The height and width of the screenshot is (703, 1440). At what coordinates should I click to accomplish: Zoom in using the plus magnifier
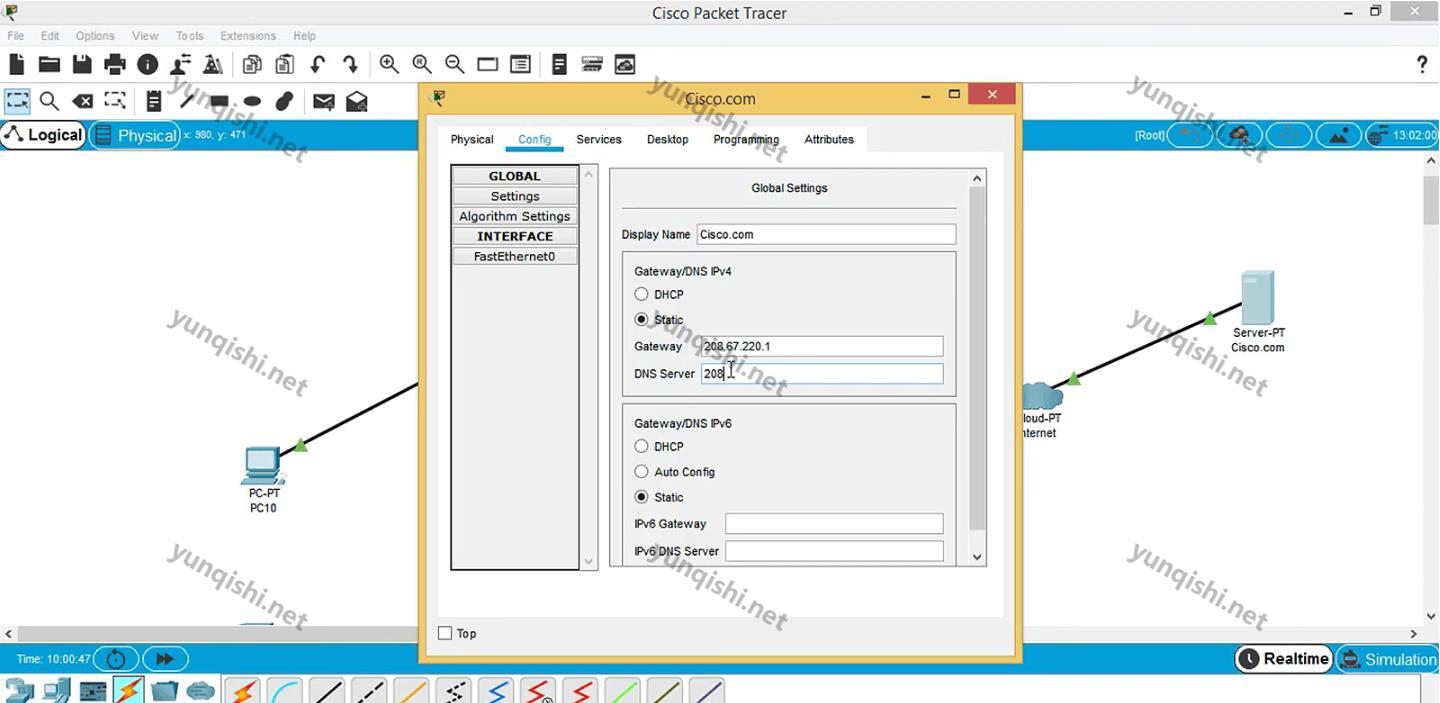click(389, 64)
